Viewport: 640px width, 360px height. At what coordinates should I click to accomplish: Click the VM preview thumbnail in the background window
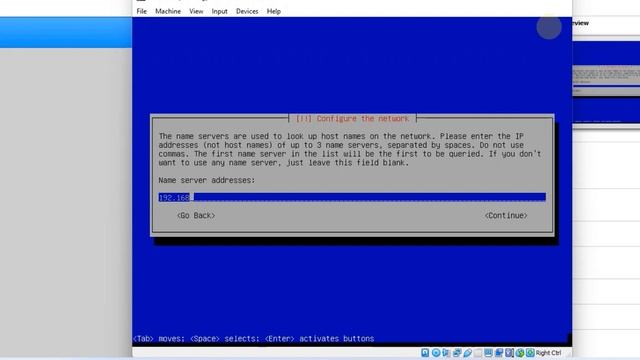click(606, 82)
